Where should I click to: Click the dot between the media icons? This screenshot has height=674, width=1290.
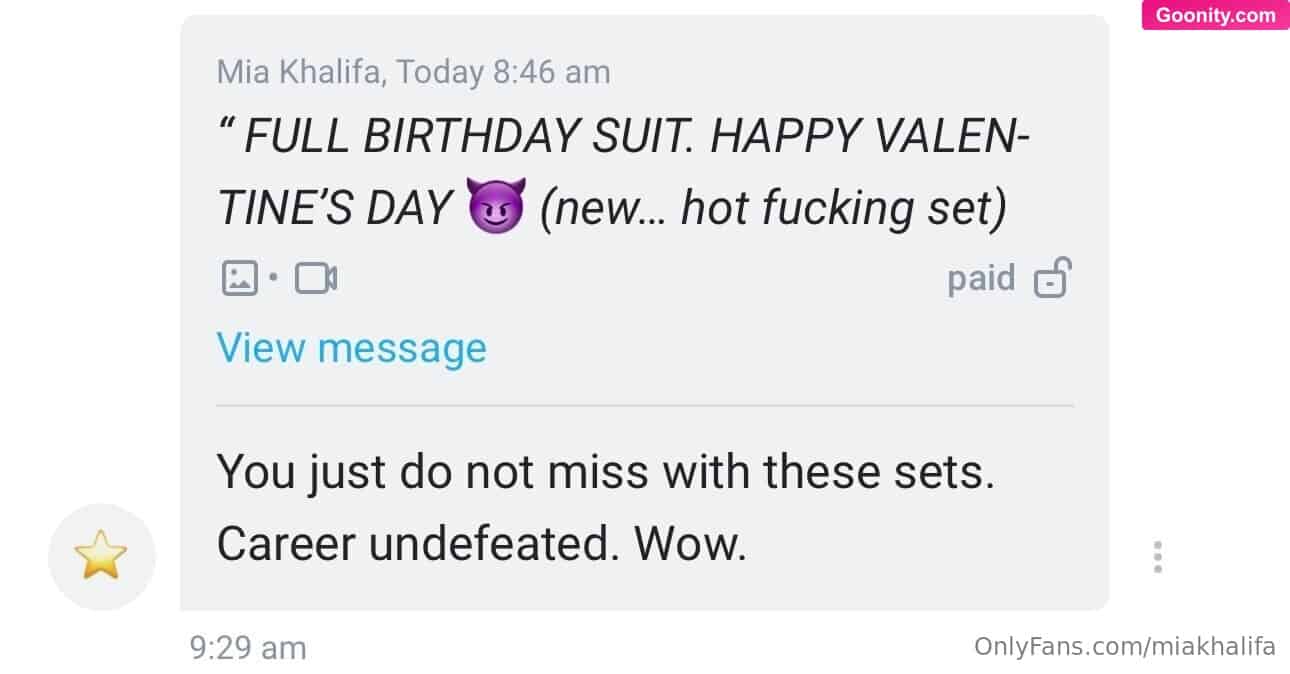click(x=274, y=278)
